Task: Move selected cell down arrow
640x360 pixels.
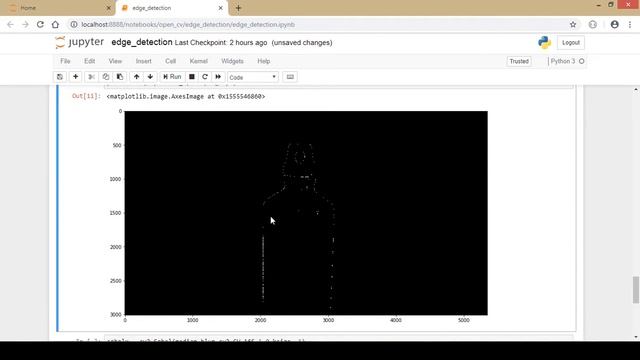Action: pos(150,77)
